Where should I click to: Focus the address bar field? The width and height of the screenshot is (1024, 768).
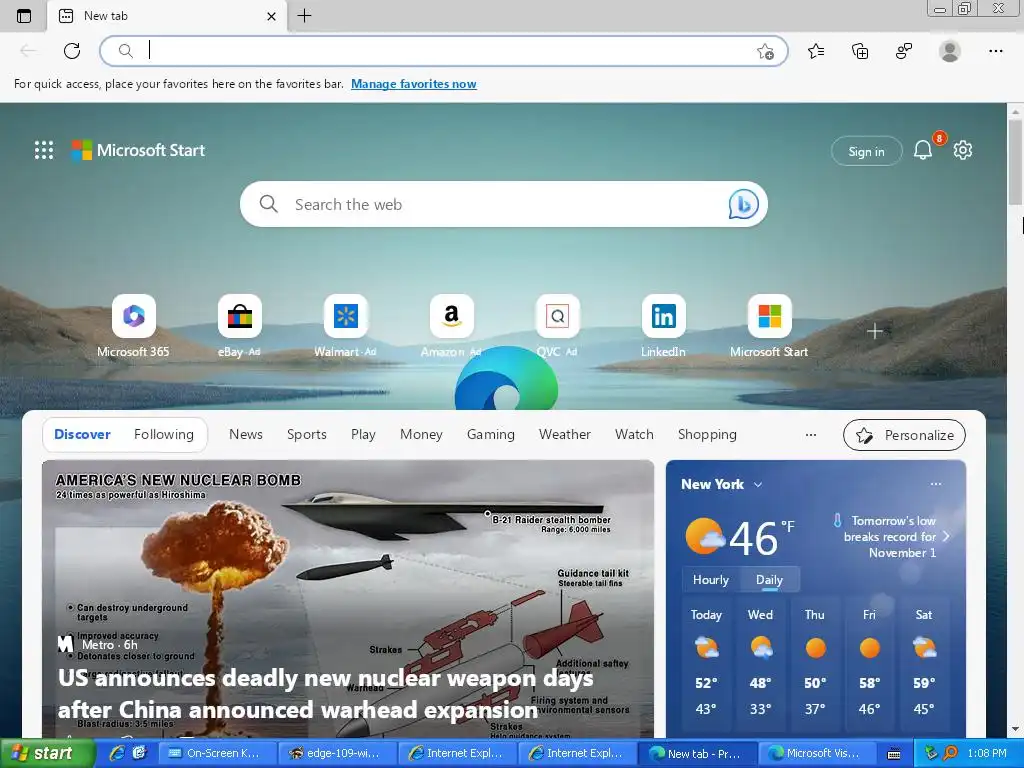(x=444, y=51)
